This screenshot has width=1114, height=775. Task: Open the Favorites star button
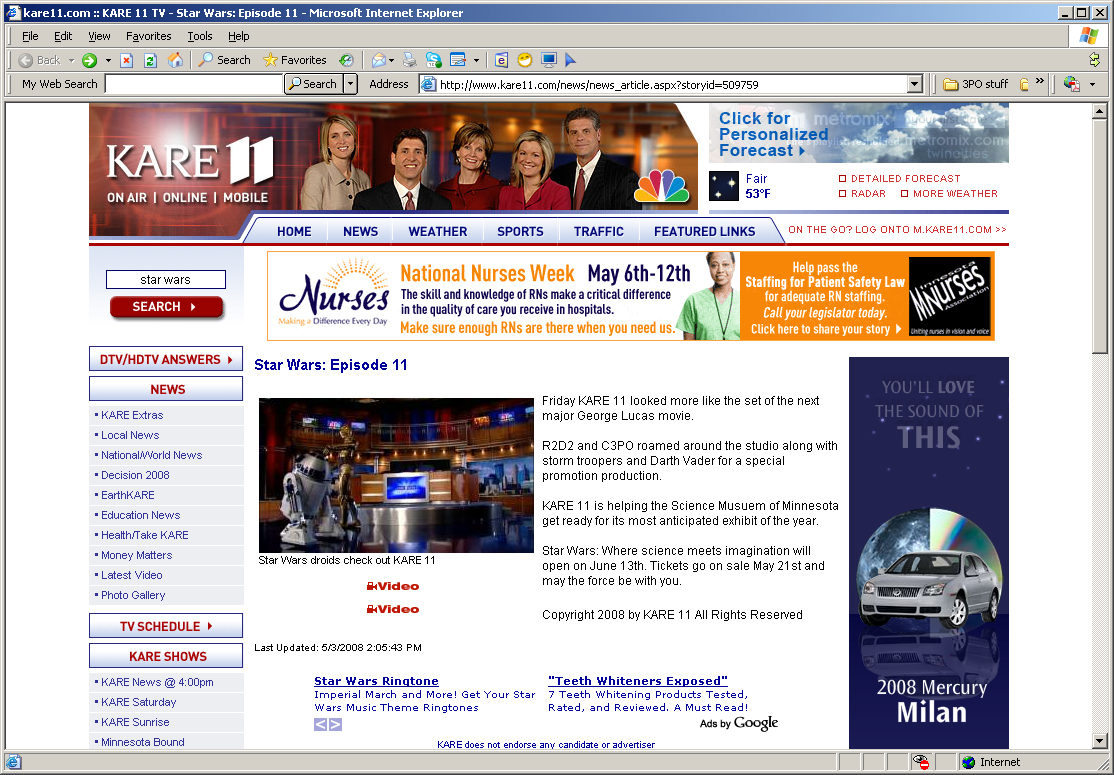click(x=294, y=60)
